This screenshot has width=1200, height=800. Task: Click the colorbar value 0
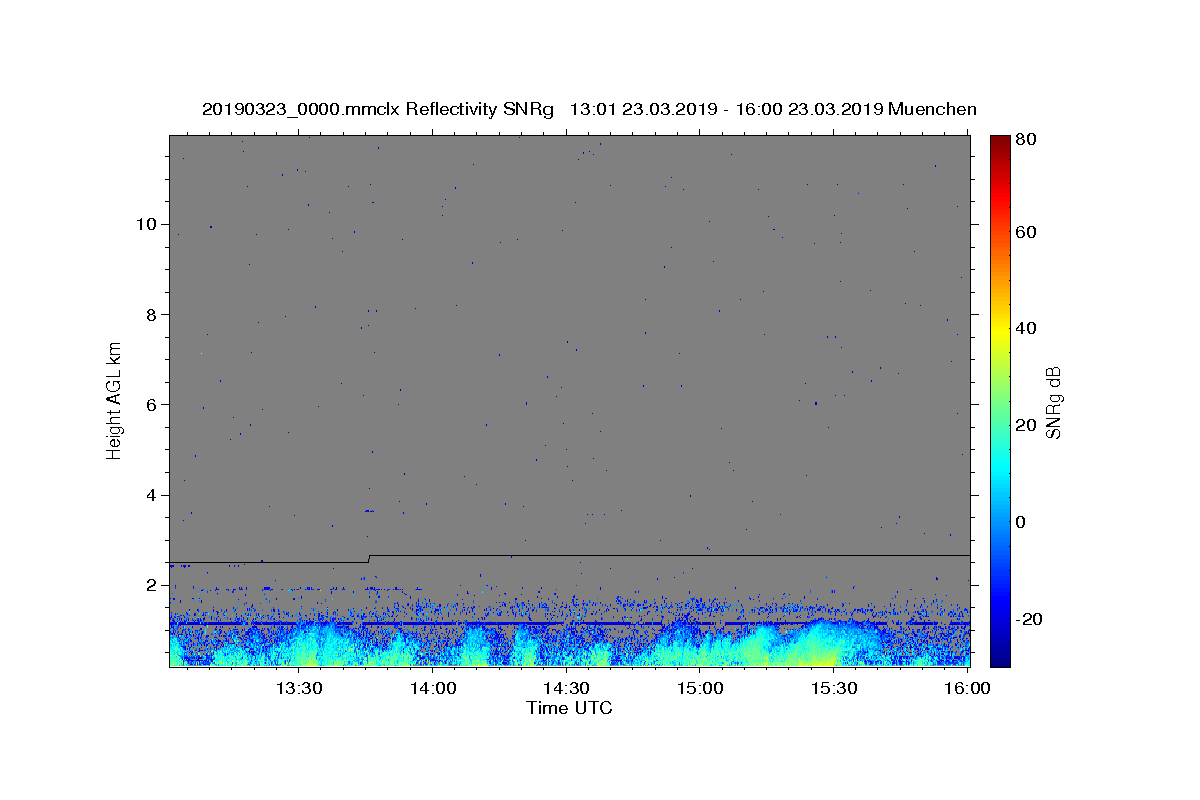pos(1023,522)
